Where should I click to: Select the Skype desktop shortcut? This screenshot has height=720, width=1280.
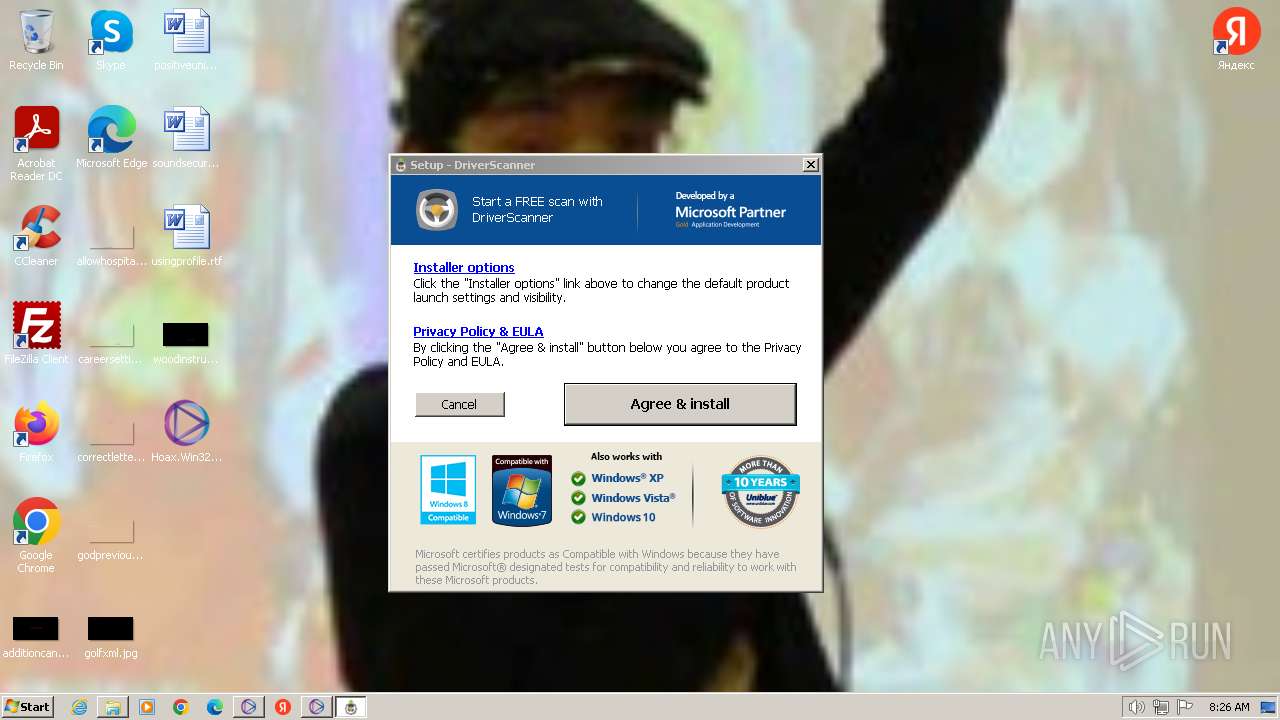(x=110, y=42)
